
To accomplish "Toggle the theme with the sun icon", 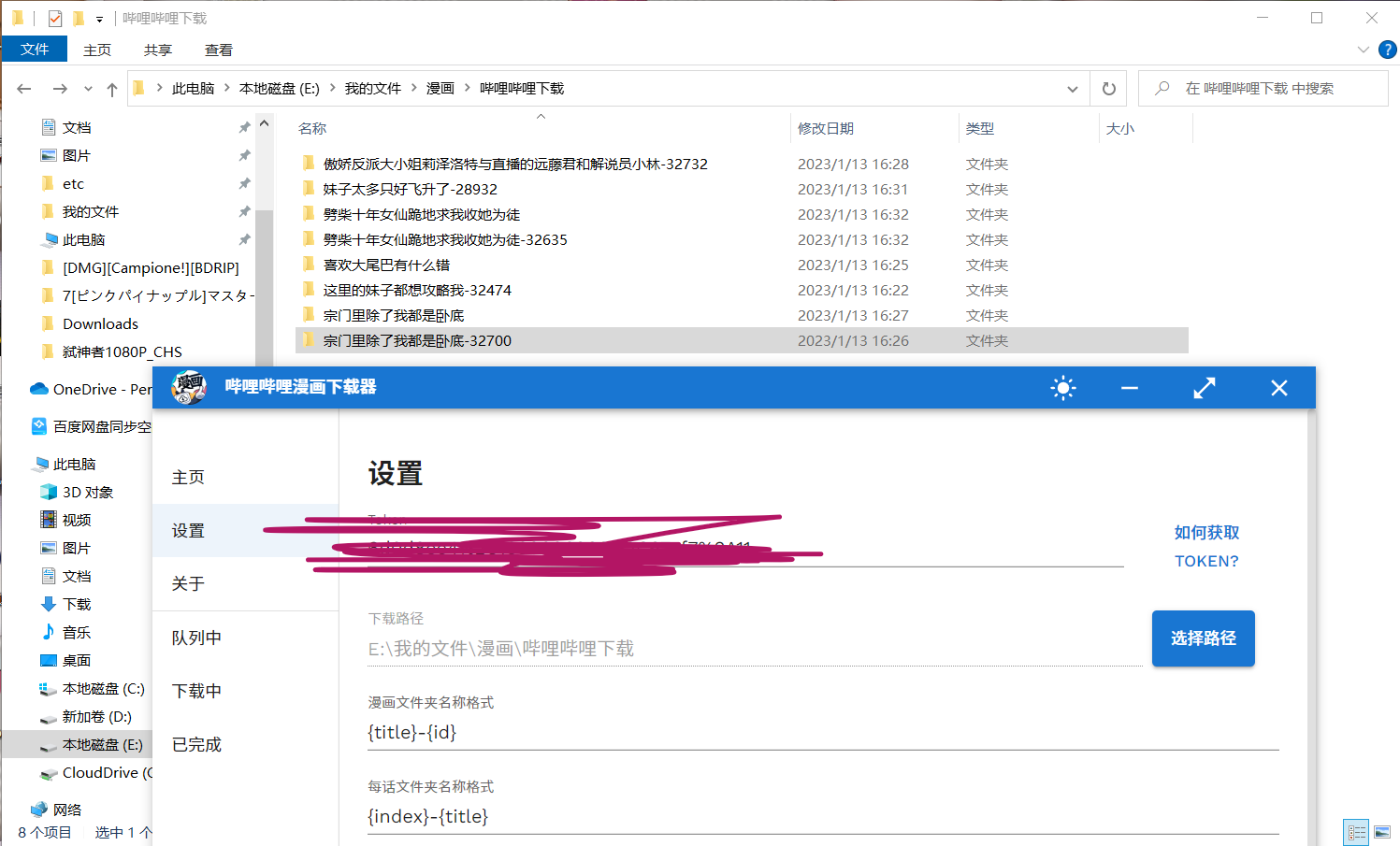I will tap(1062, 387).
